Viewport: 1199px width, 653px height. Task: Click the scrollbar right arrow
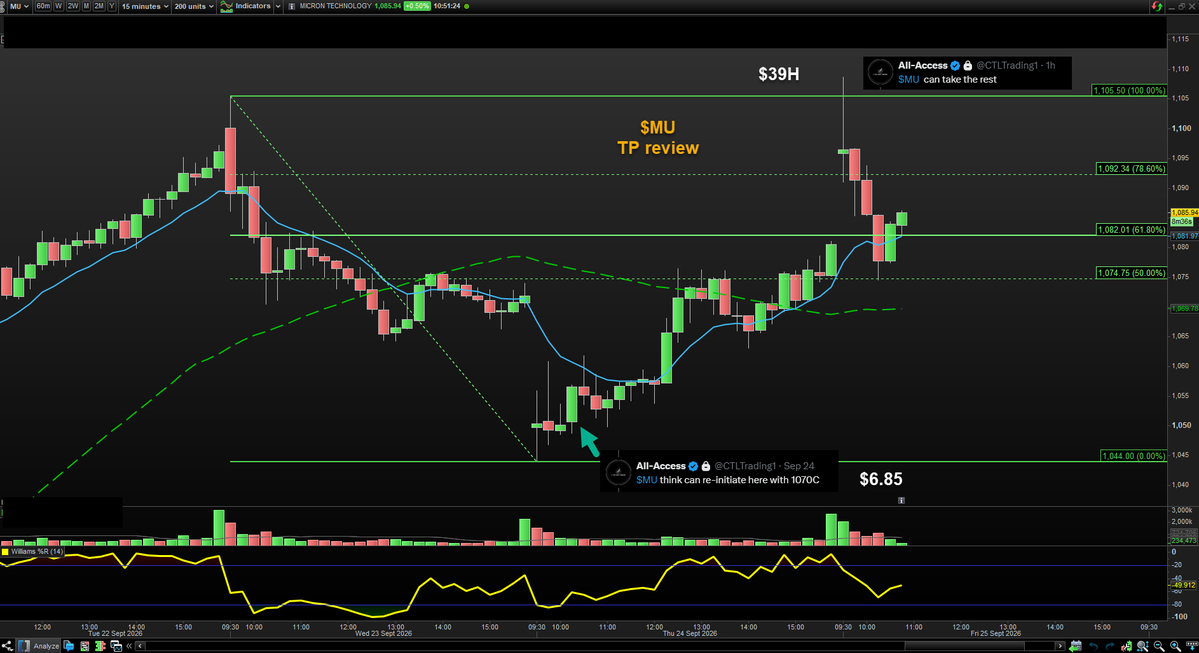[1060, 646]
